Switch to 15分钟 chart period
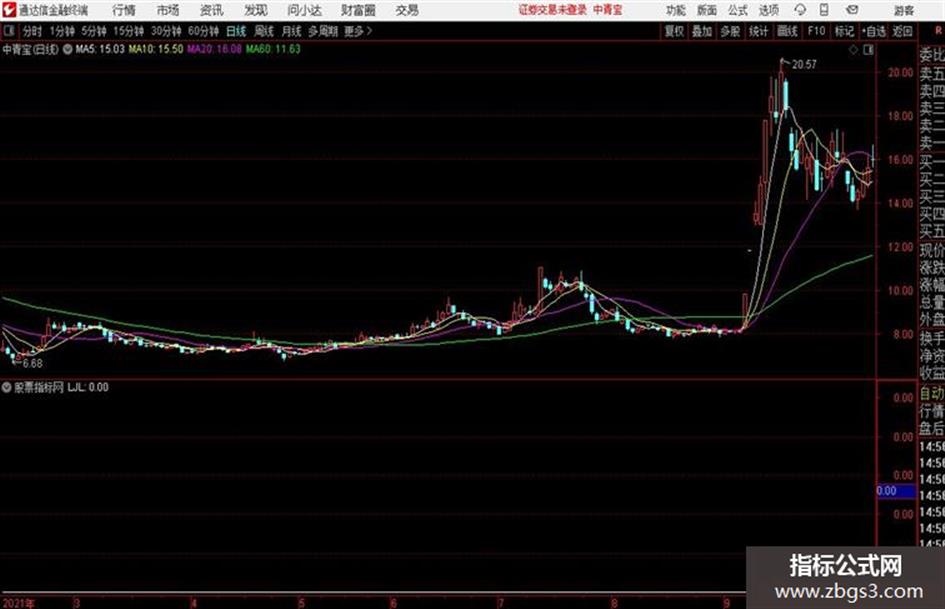 pos(128,31)
